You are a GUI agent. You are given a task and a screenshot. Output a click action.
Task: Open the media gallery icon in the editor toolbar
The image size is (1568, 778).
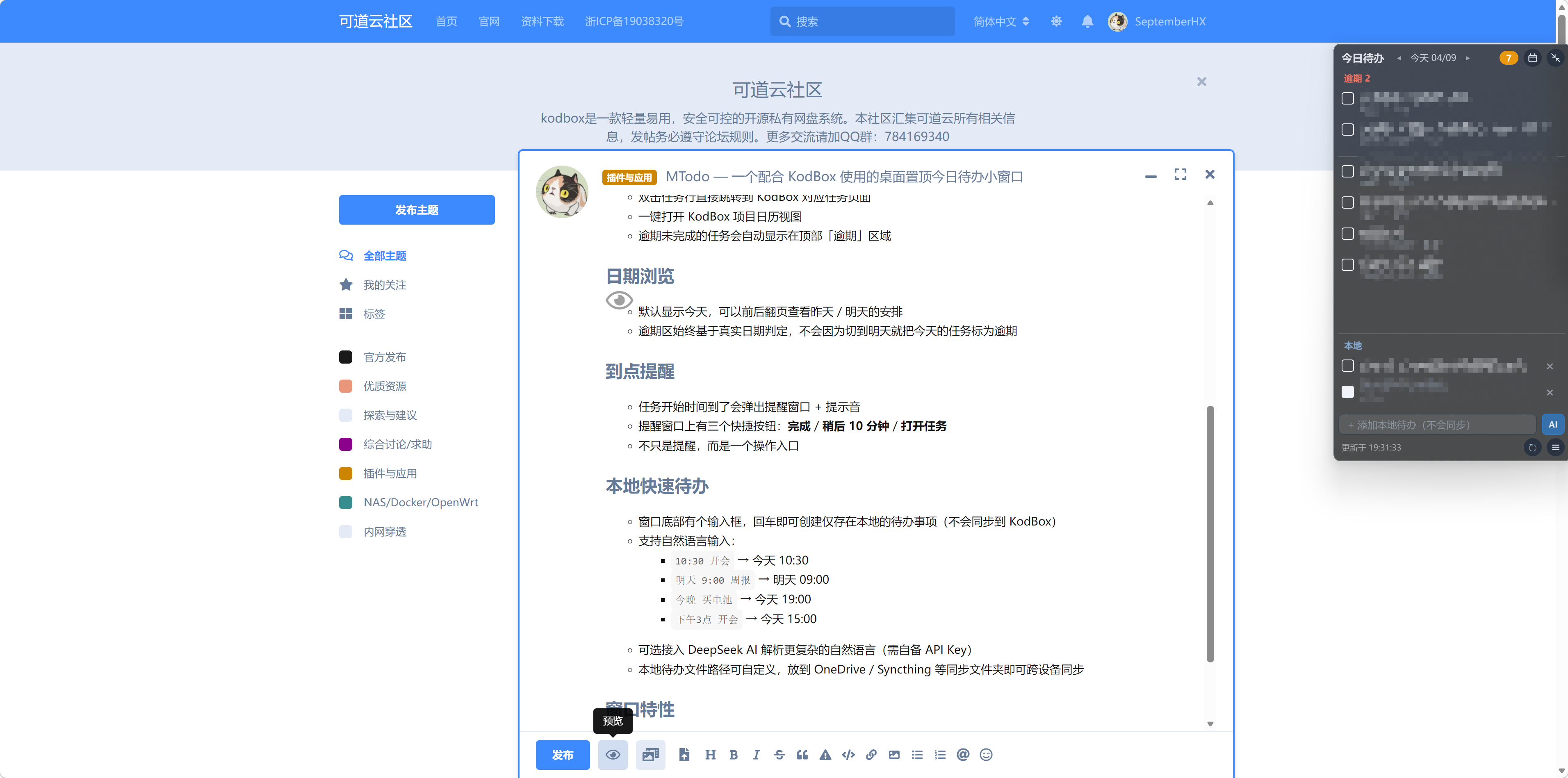click(x=650, y=755)
